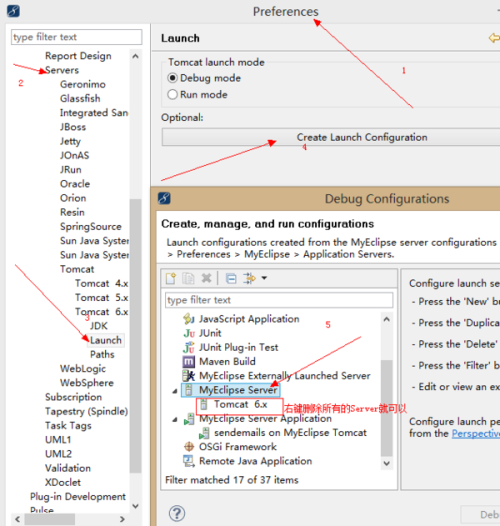500x526 pixels.
Task: Select WebSphere server entry
Action: click(87, 383)
